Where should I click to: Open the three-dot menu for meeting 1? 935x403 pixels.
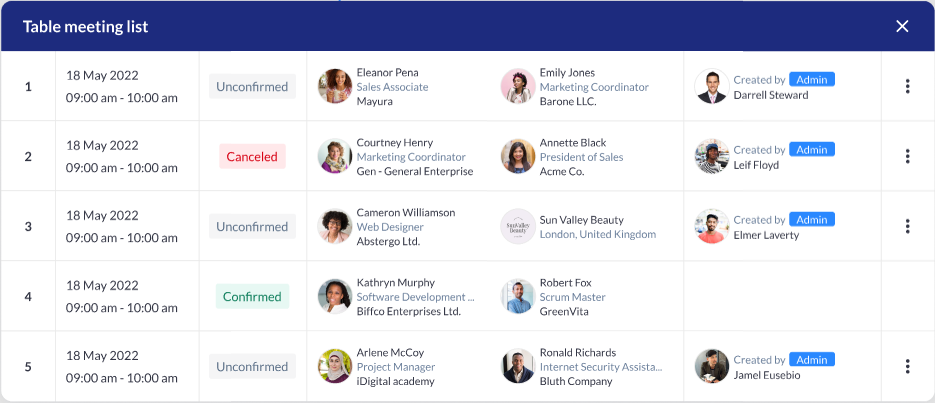[x=907, y=86]
